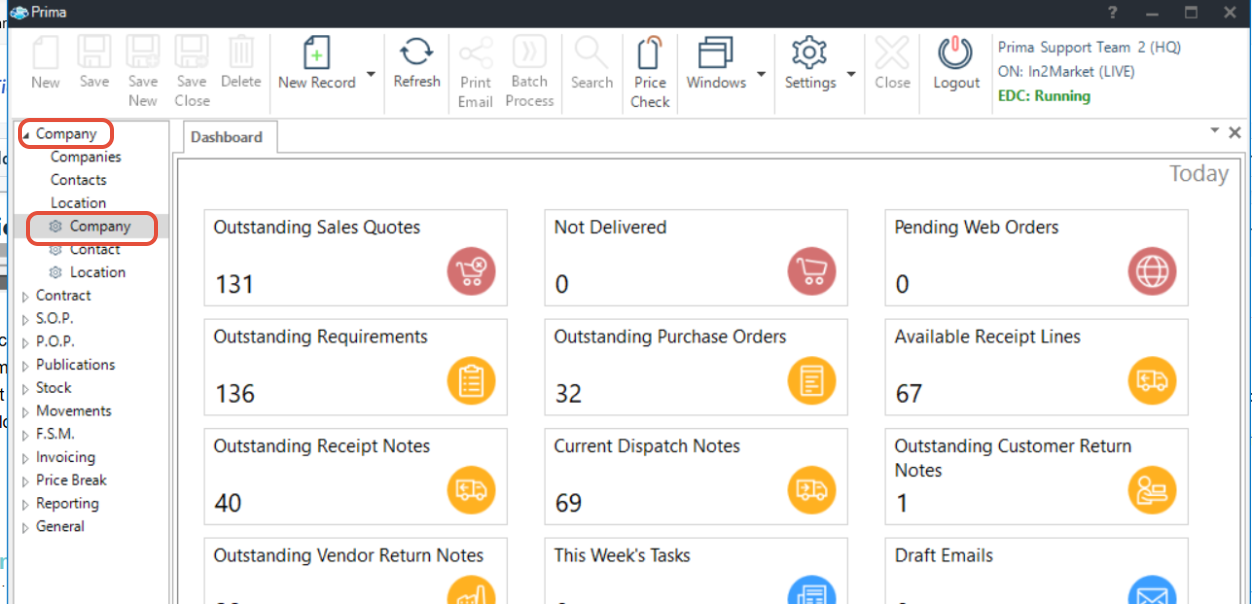Open Companies in the tree
The width and height of the screenshot is (1252, 604).
click(86, 157)
